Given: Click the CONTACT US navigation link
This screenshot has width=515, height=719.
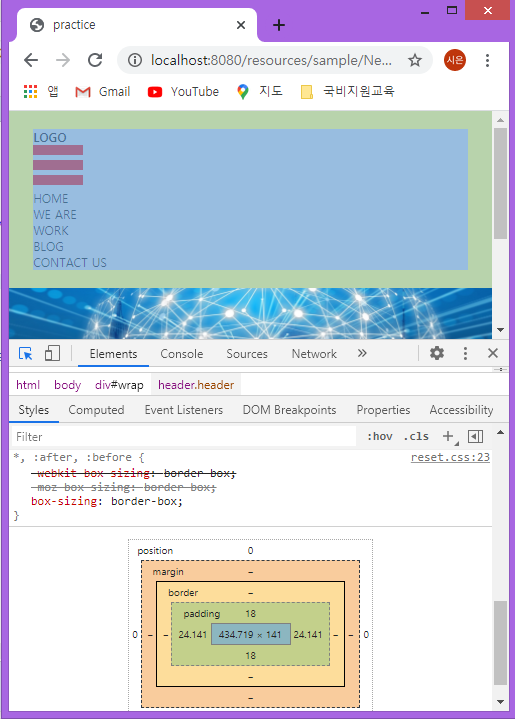Looking at the screenshot, I should point(70,263).
